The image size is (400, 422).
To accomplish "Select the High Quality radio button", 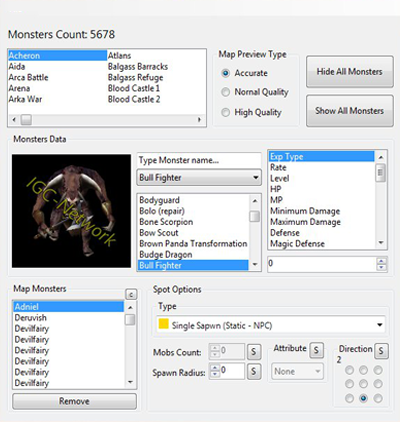I will [226, 112].
